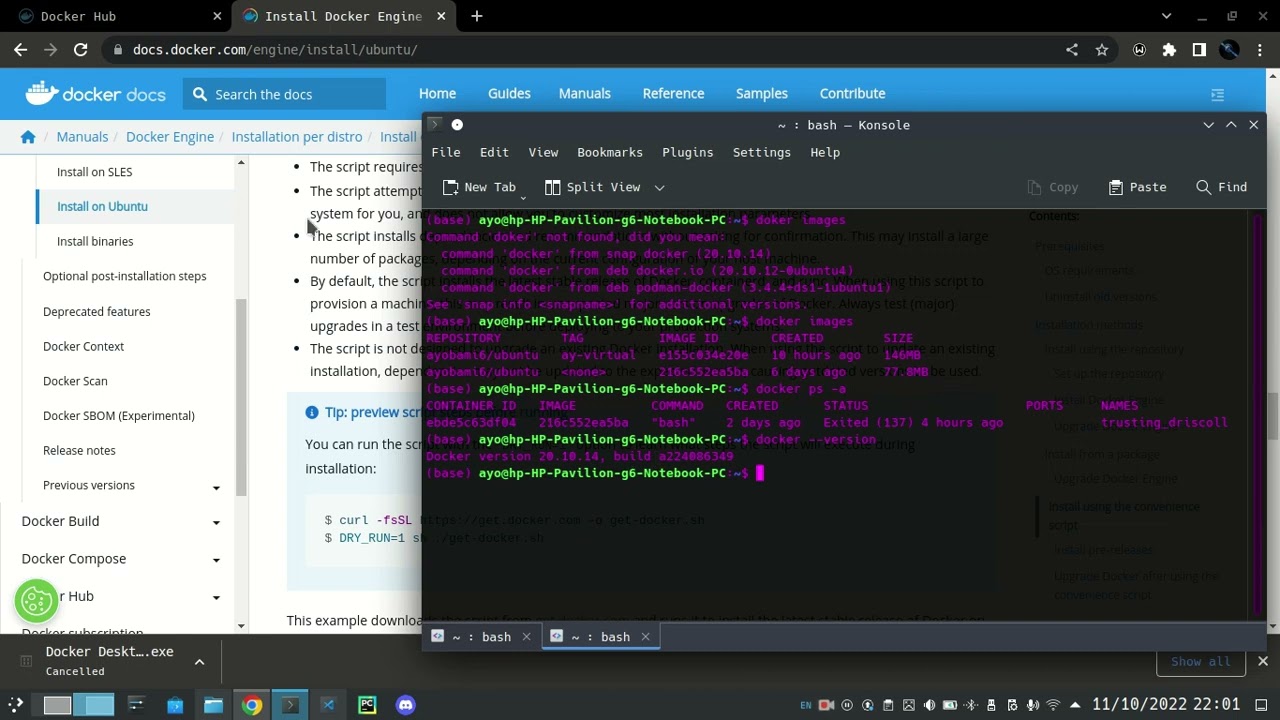Open Docker Scan sidebar item
Viewport: 1280px width, 720px height.
75,381
